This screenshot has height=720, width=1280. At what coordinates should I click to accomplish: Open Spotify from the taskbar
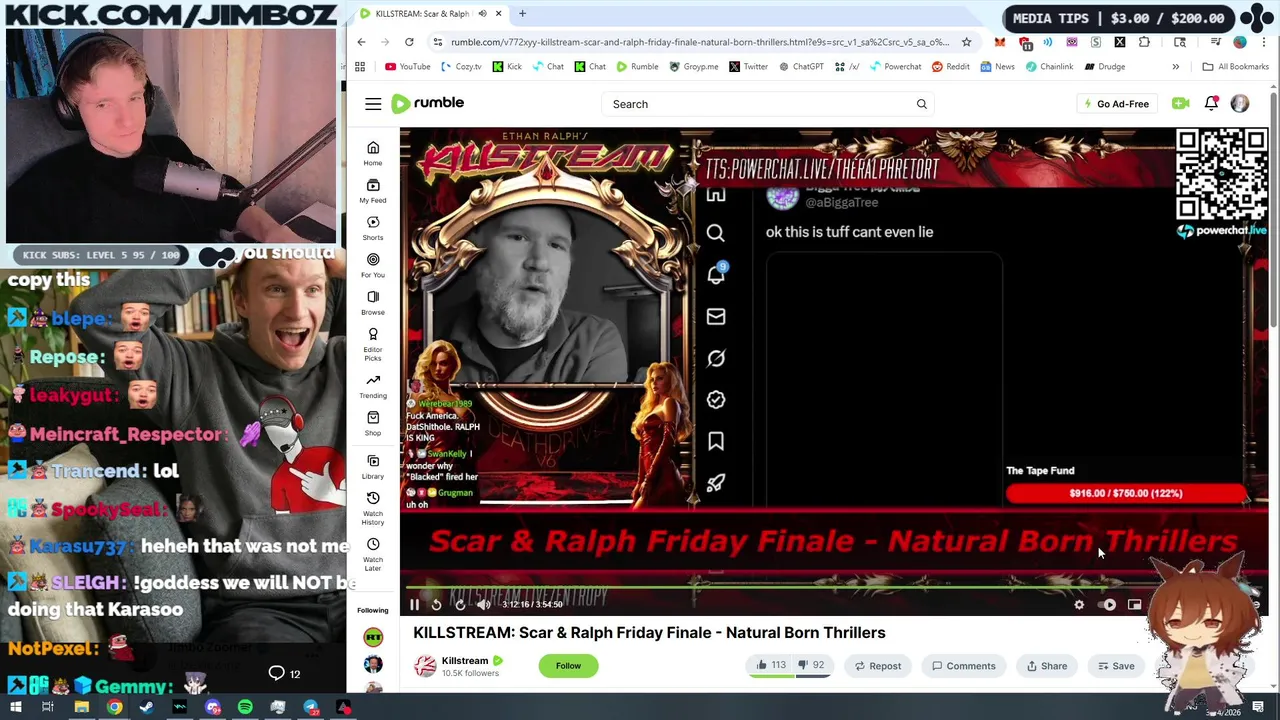click(245, 707)
